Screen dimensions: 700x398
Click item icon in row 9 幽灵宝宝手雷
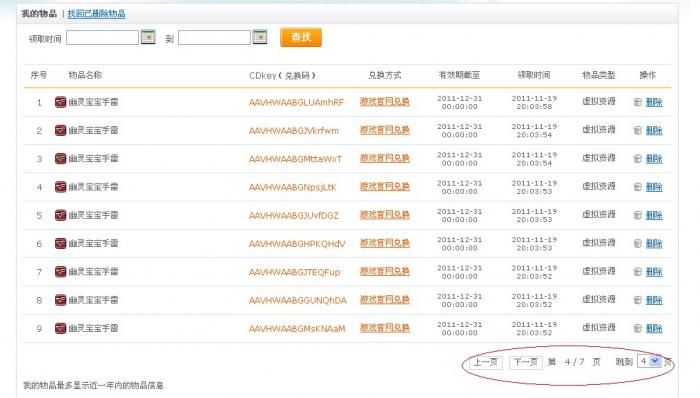coord(60,328)
